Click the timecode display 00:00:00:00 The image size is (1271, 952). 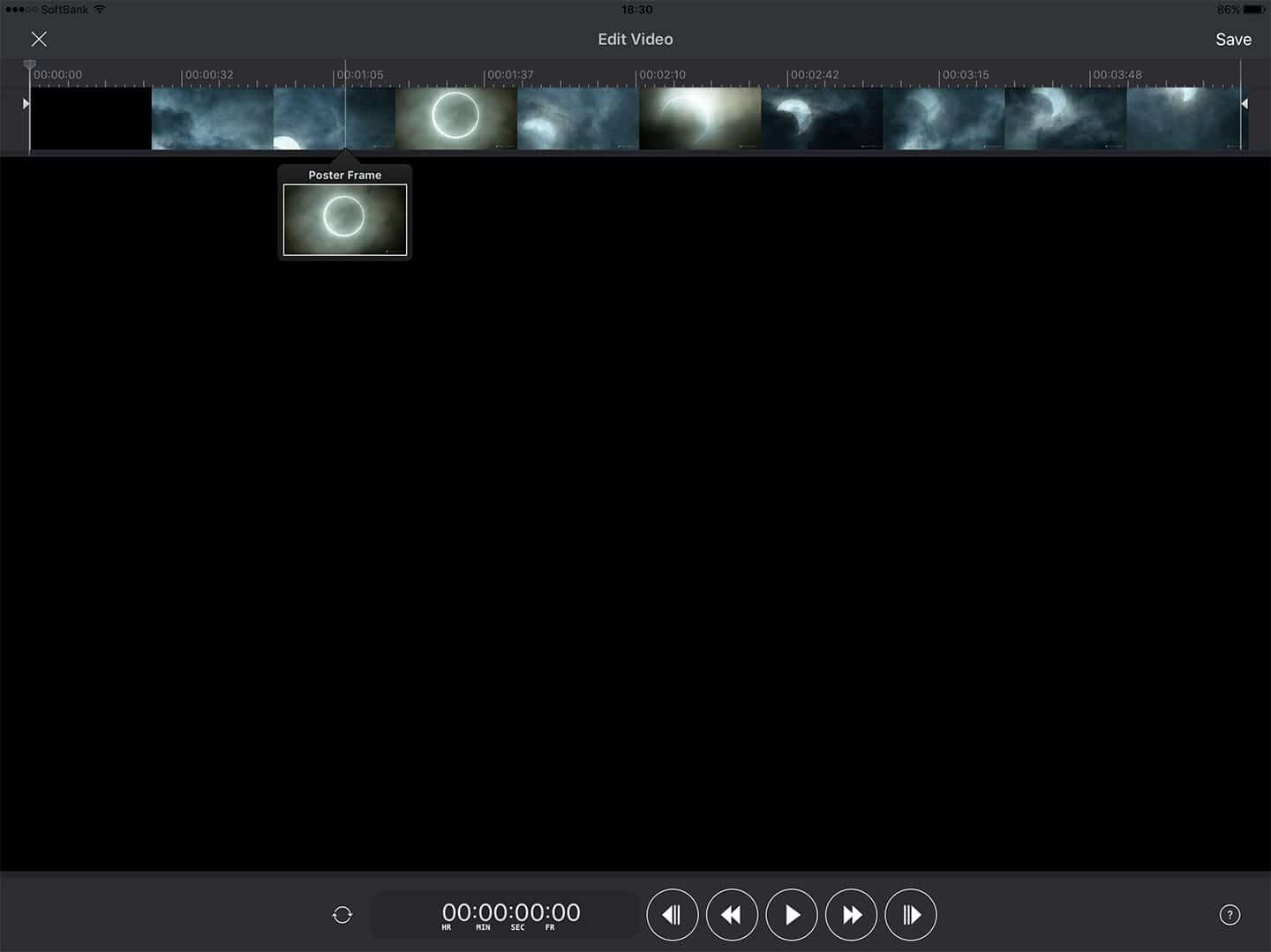pyautogui.click(x=510, y=913)
